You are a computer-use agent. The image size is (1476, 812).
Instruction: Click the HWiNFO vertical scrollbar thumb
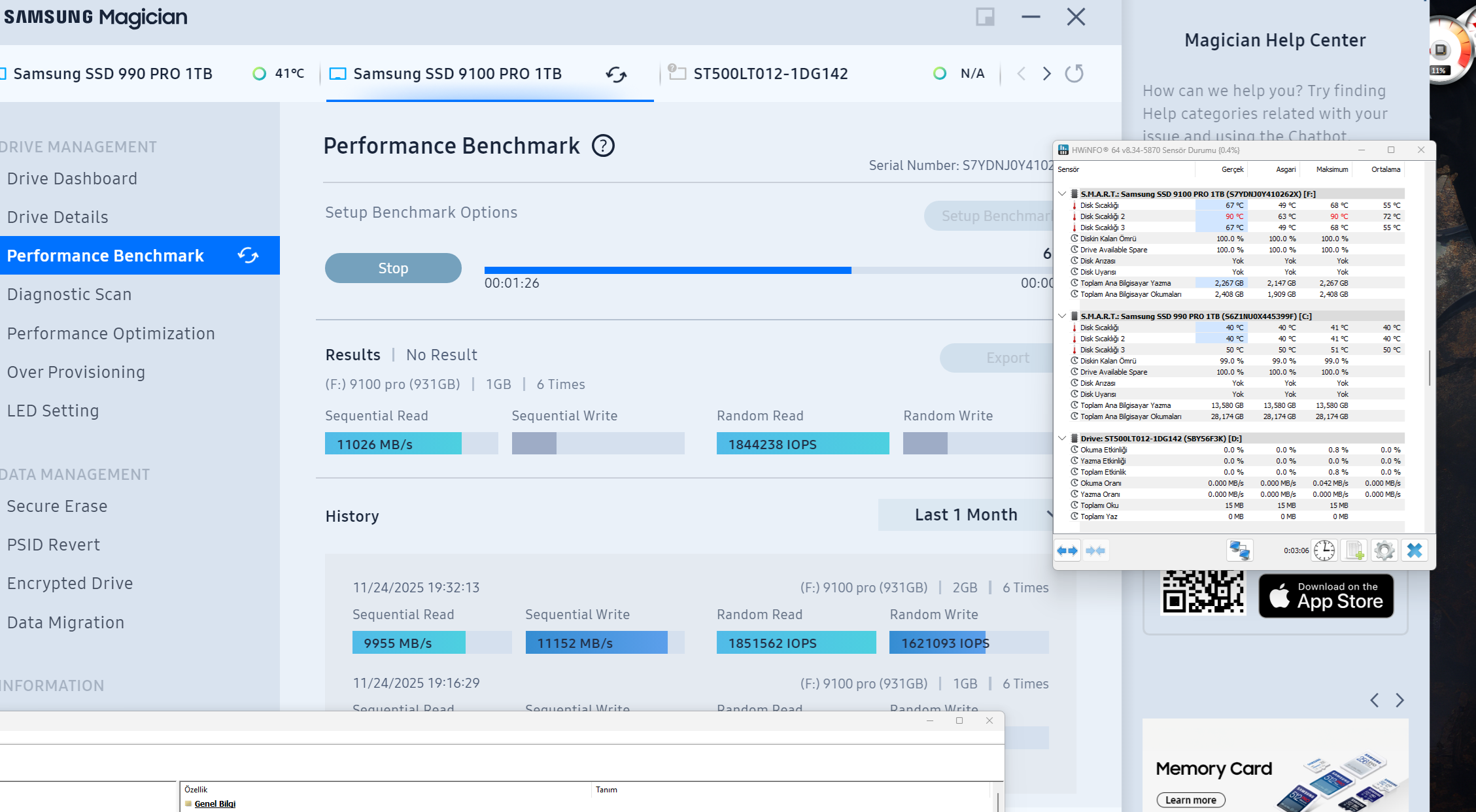[1430, 367]
